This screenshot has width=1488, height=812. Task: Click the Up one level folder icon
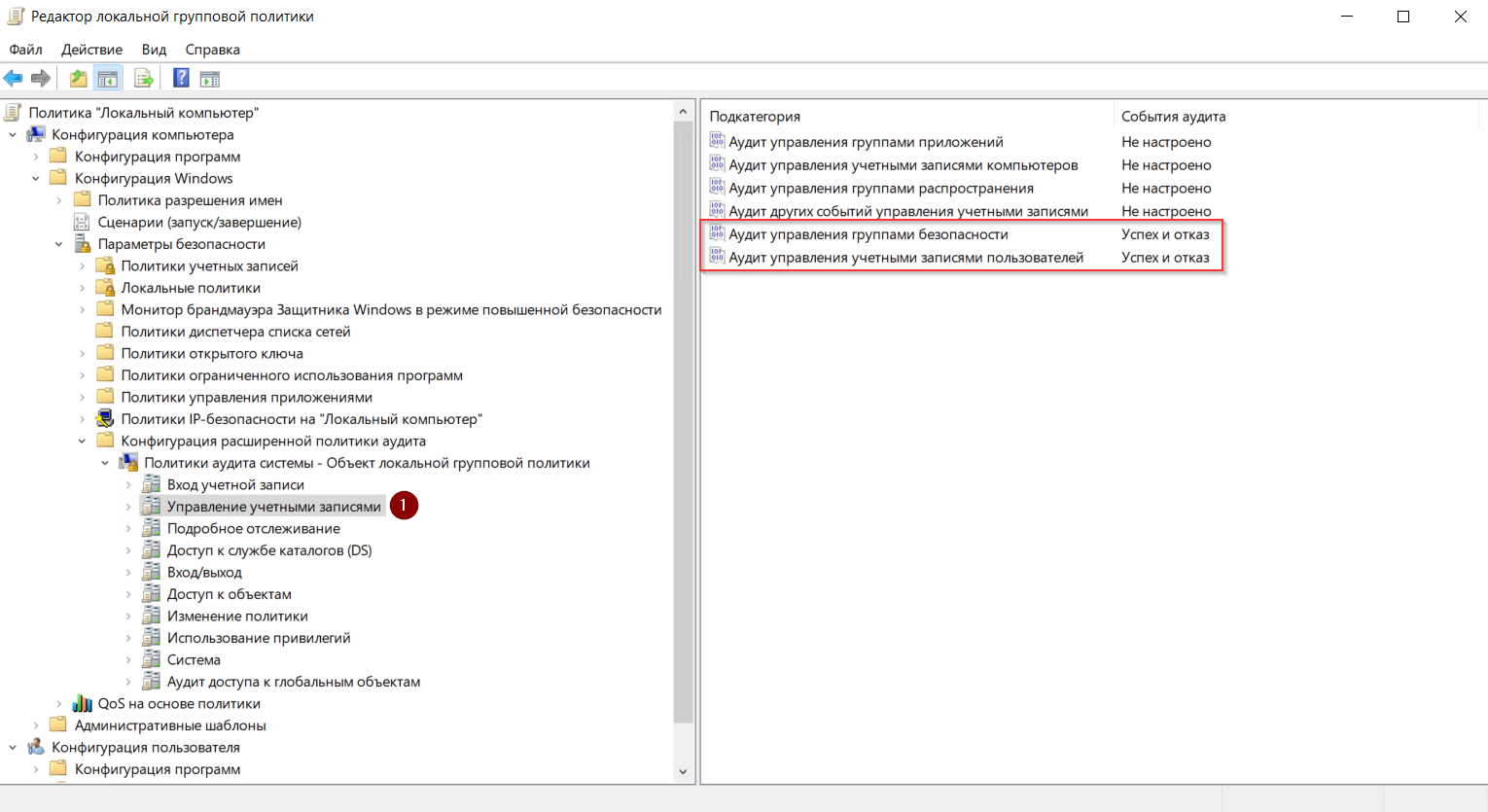[78, 79]
